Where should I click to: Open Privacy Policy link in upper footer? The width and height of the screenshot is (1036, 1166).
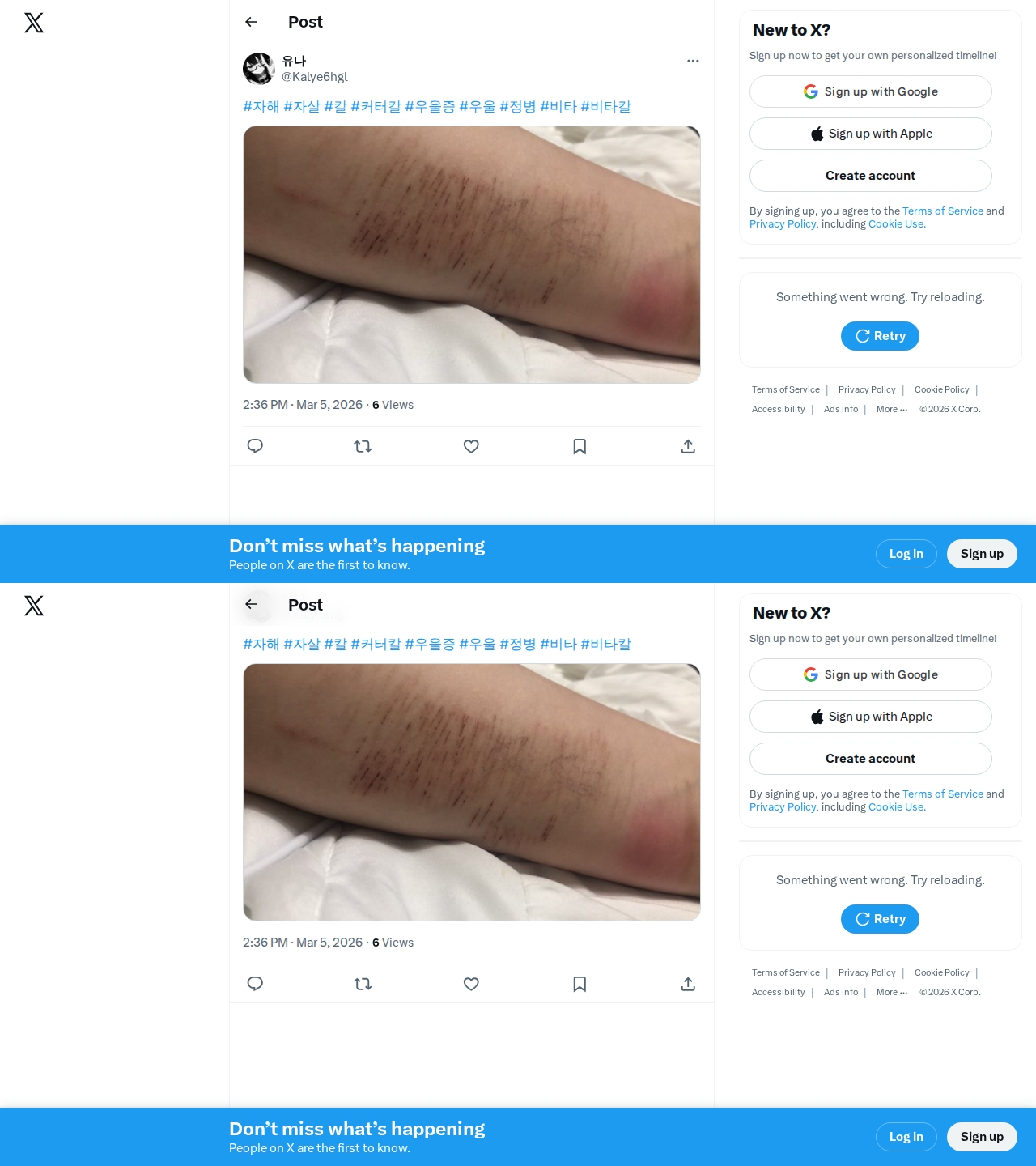(867, 389)
